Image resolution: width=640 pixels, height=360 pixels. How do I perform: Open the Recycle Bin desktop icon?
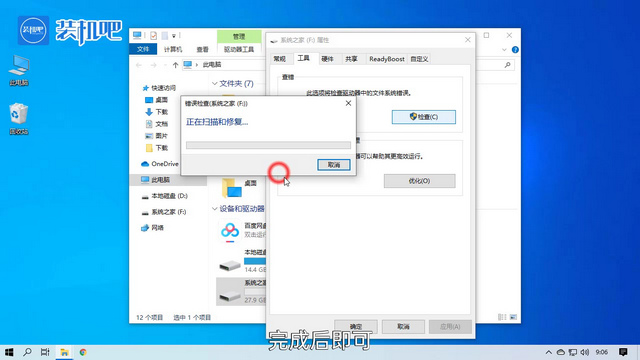(x=19, y=119)
